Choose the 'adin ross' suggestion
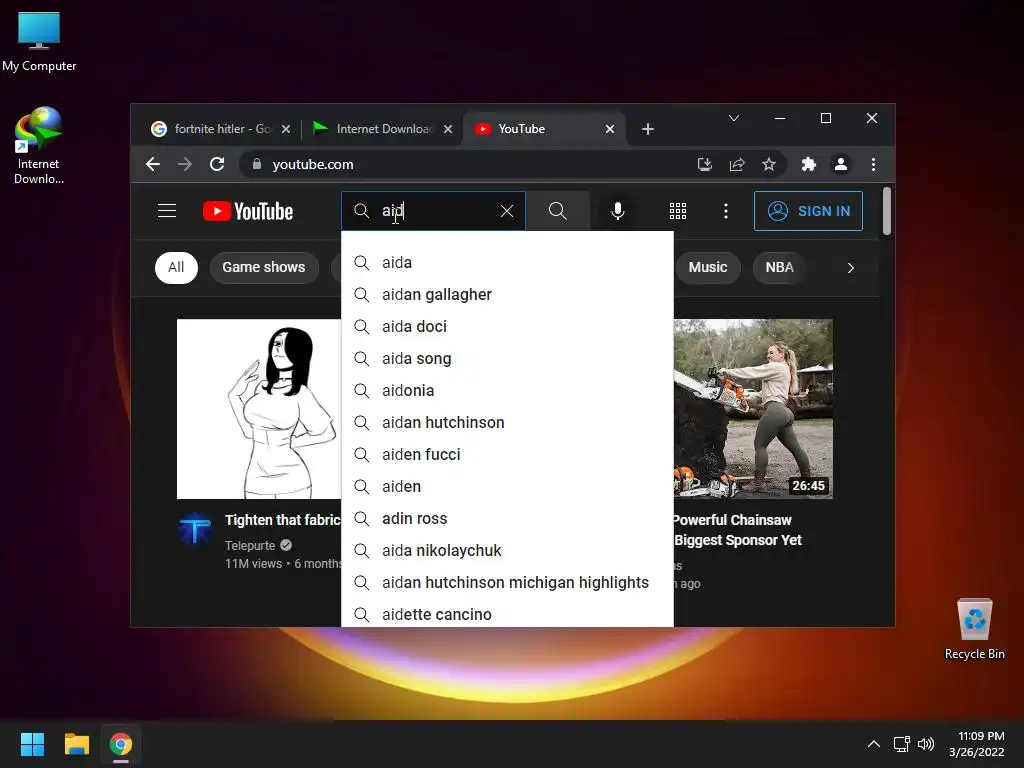Viewport: 1024px width, 768px height. (507, 519)
